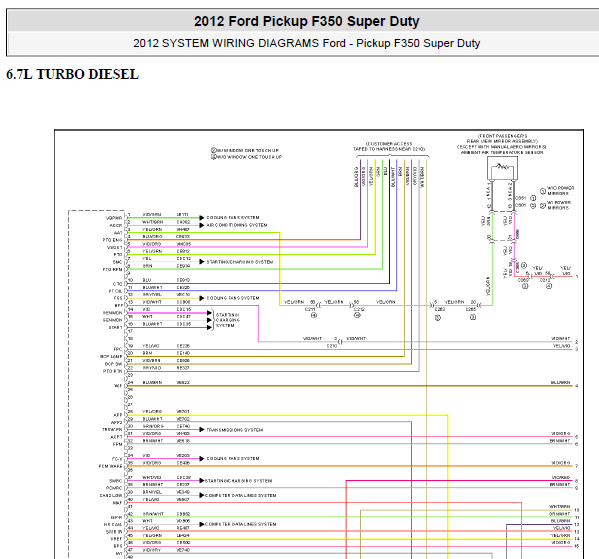The height and width of the screenshot is (559, 599).
Task: Click the arrowhead before 'TRANSMISSION SYSTEM'
Action: [202, 429]
